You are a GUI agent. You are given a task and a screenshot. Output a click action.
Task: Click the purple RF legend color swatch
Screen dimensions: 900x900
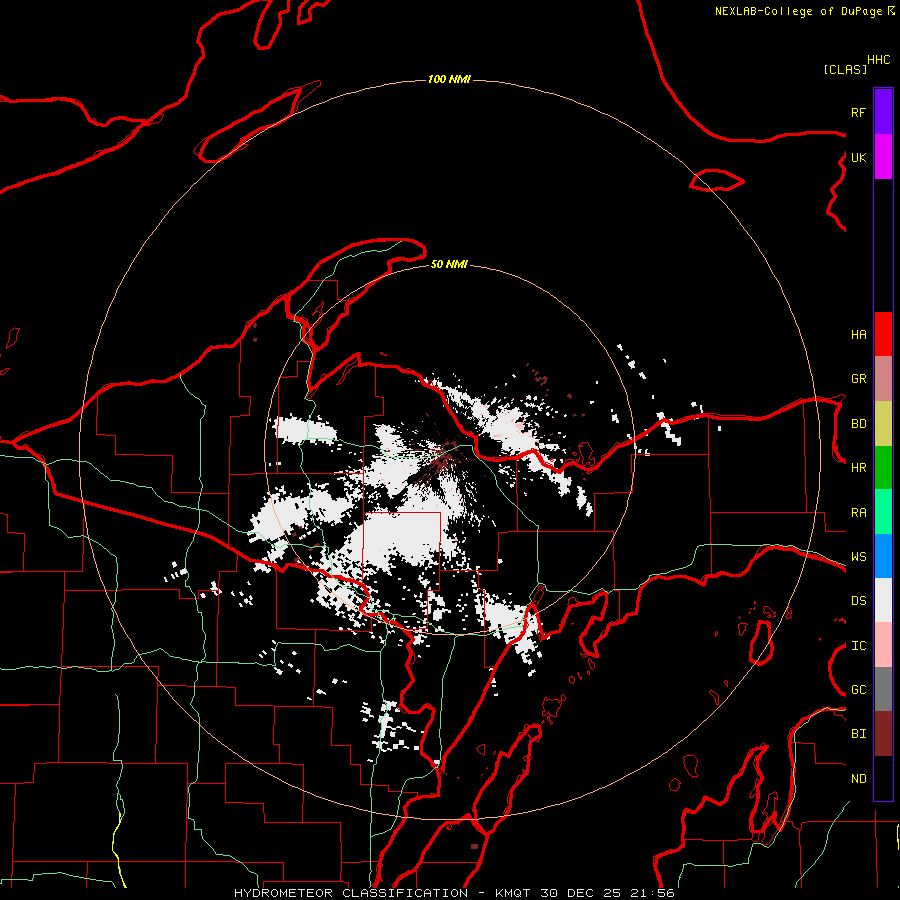click(x=883, y=112)
